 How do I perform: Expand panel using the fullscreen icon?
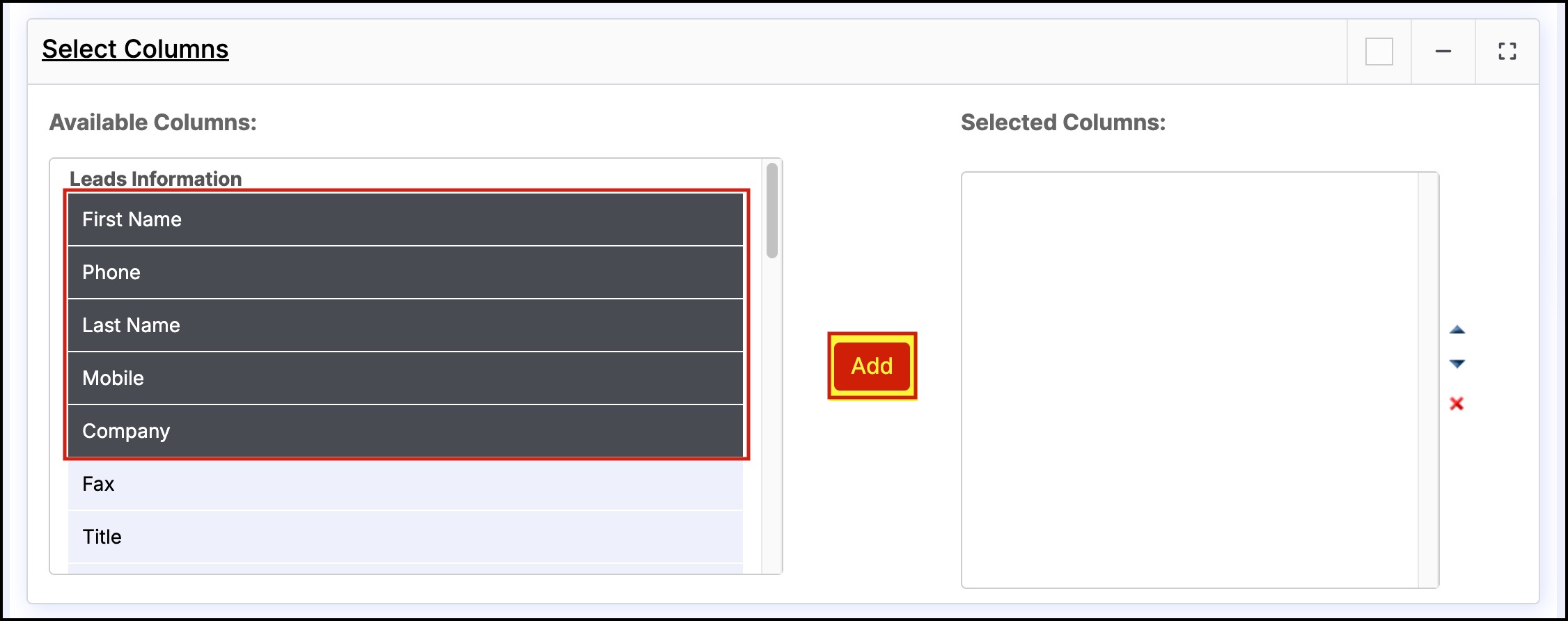pyautogui.click(x=1507, y=52)
